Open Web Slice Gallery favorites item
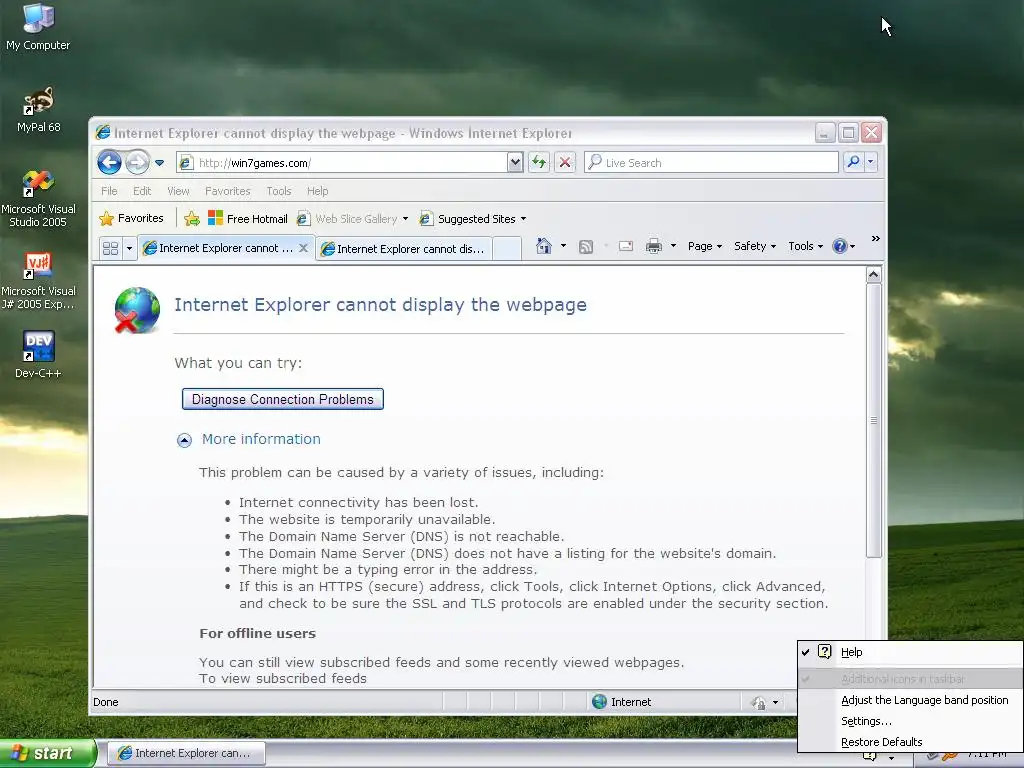The image size is (1024, 768). [x=352, y=219]
